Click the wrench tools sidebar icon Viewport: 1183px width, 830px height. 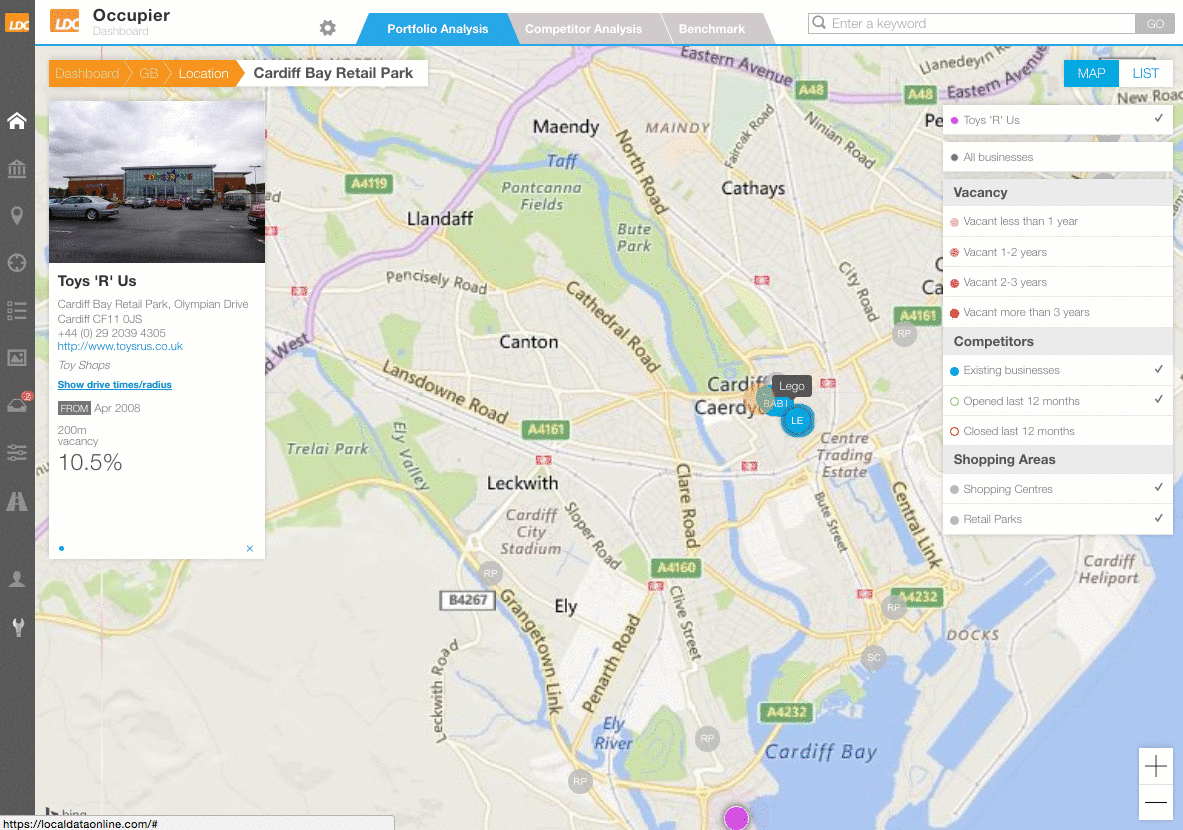pos(18,626)
